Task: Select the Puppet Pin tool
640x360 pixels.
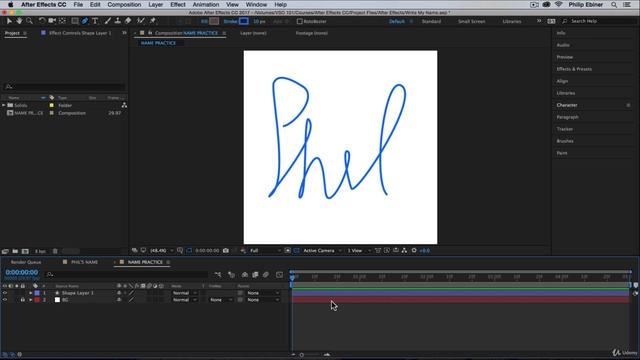Action: (153, 21)
